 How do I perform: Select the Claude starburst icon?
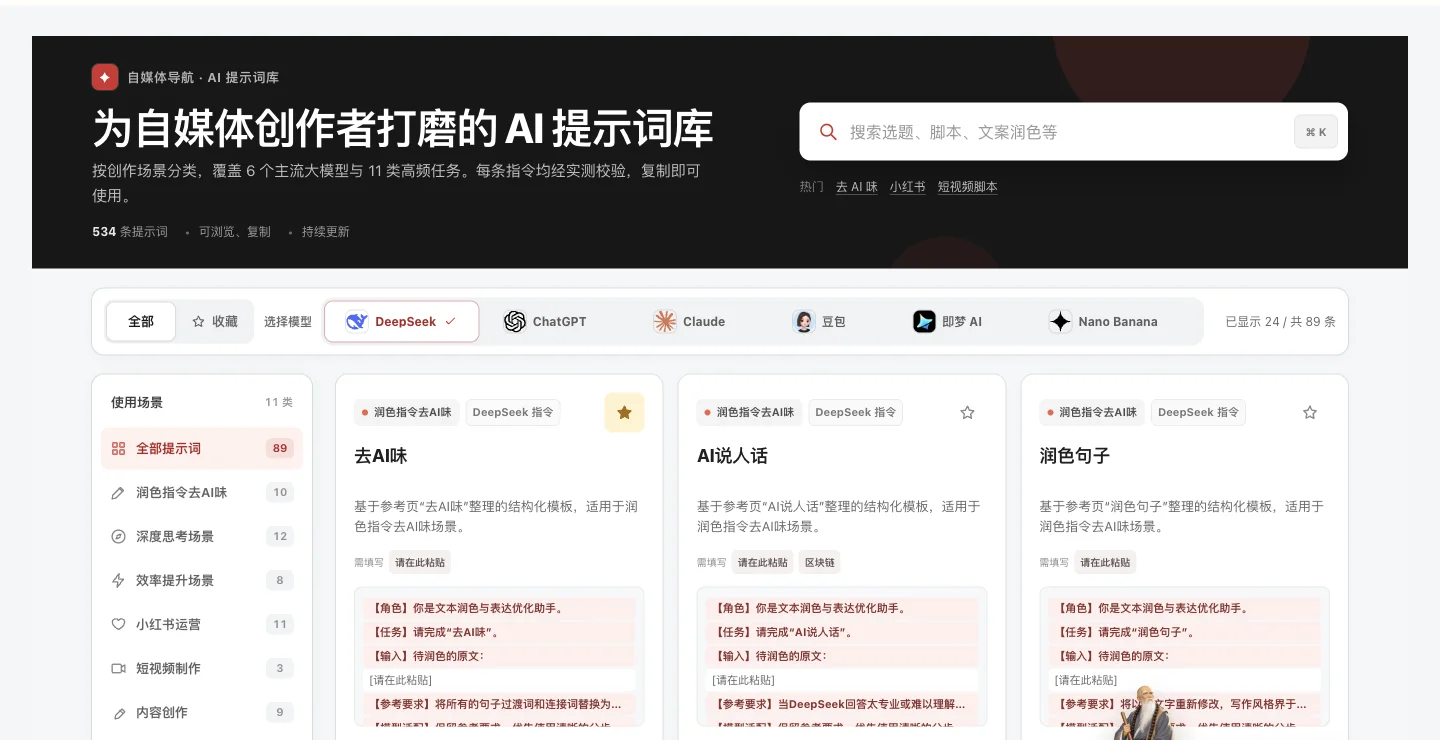tap(665, 322)
